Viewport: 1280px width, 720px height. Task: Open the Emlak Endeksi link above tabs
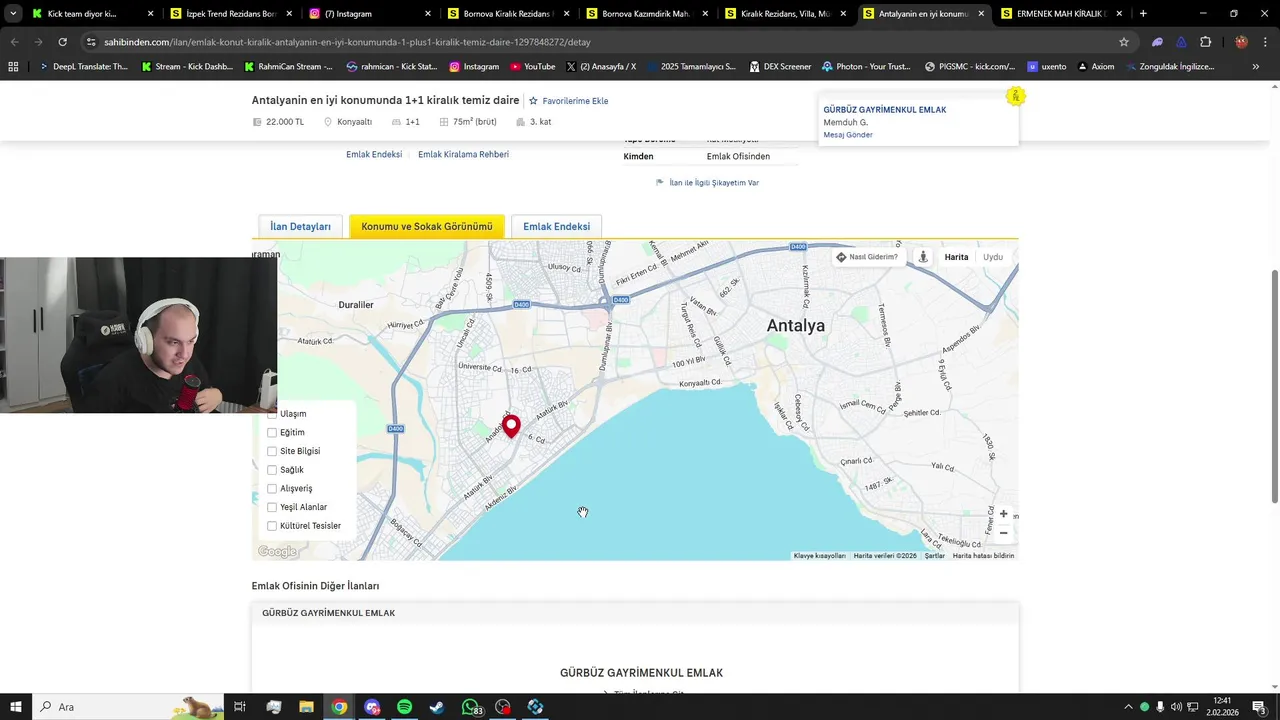point(374,155)
